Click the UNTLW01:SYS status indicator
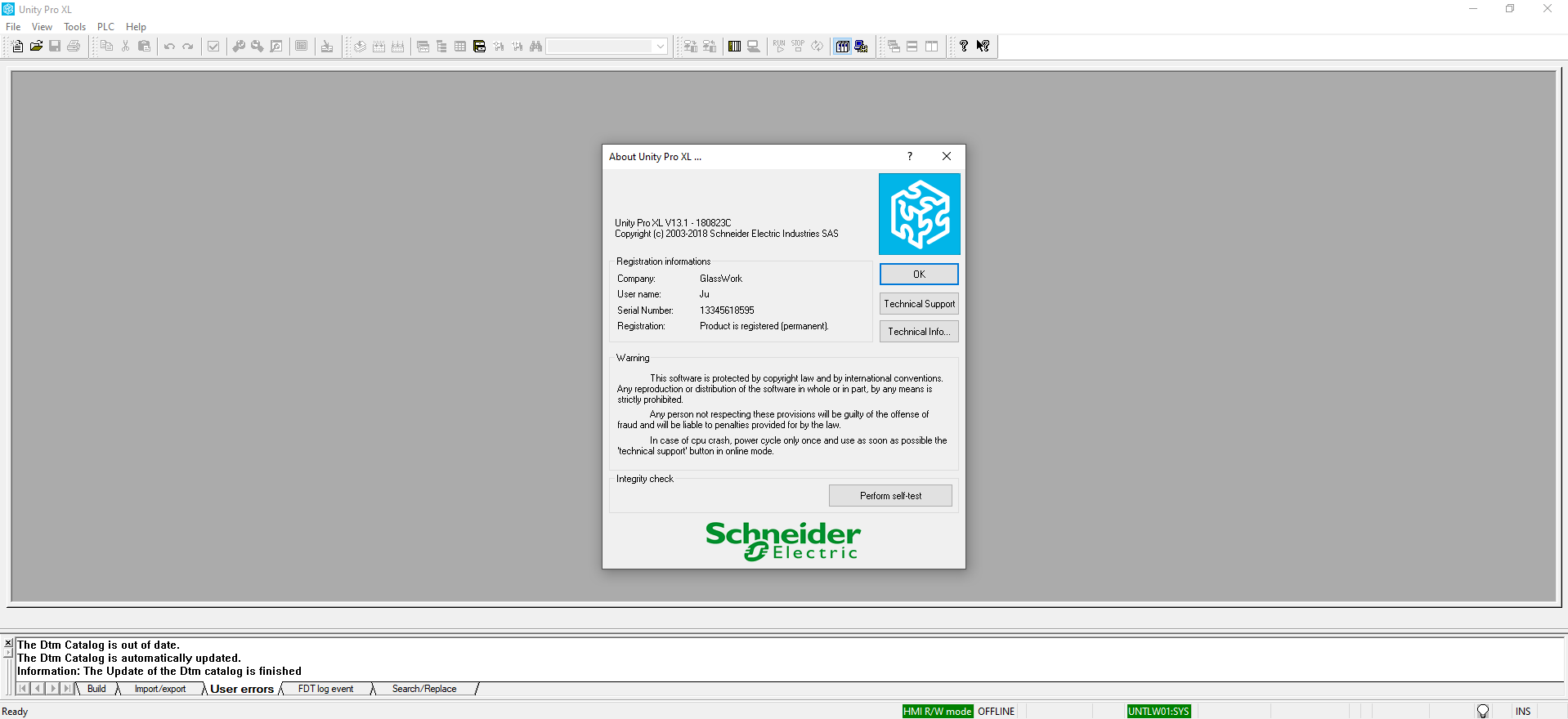1568x719 pixels. [1158, 712]
